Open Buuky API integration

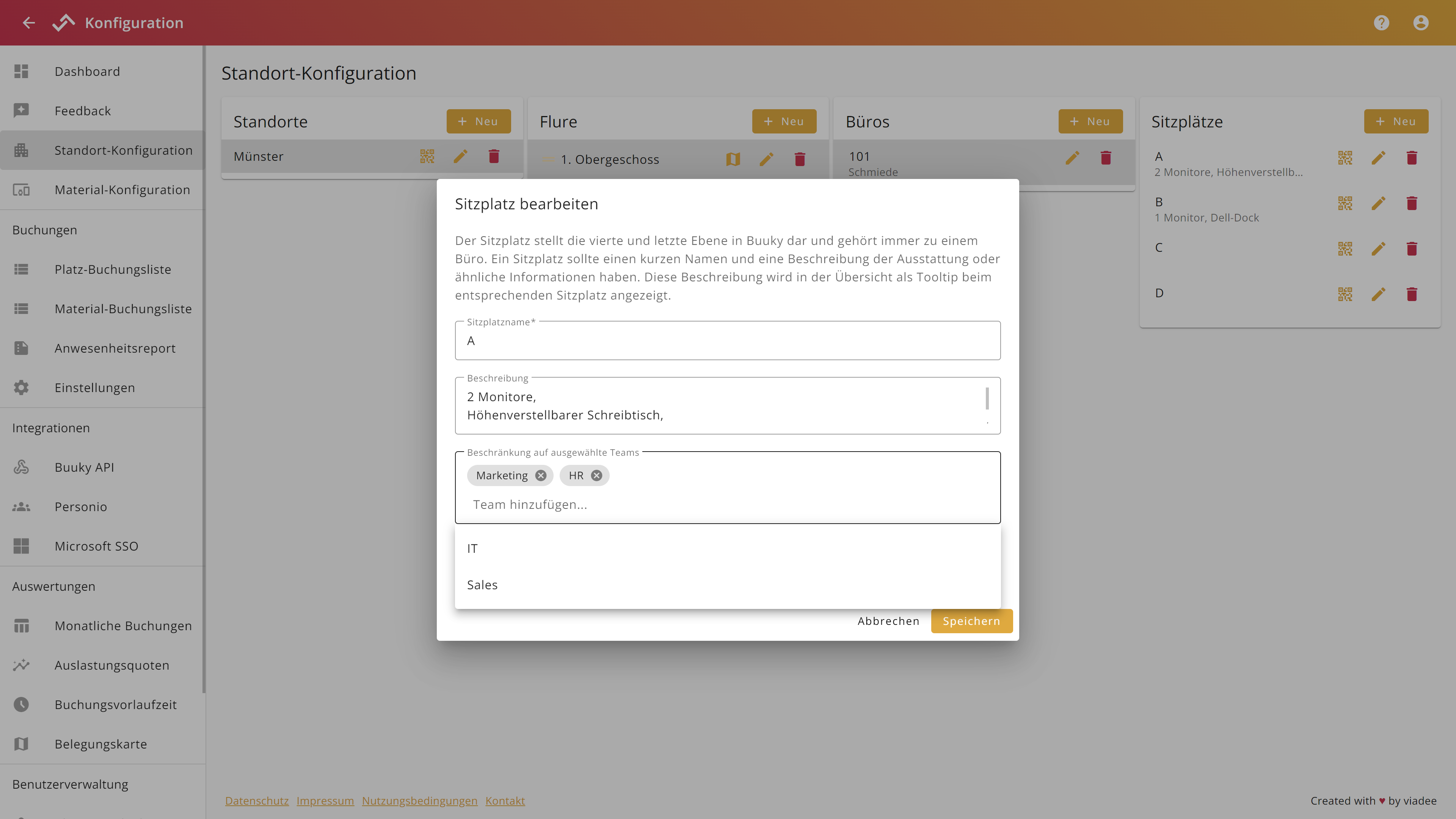click(102, 468)
